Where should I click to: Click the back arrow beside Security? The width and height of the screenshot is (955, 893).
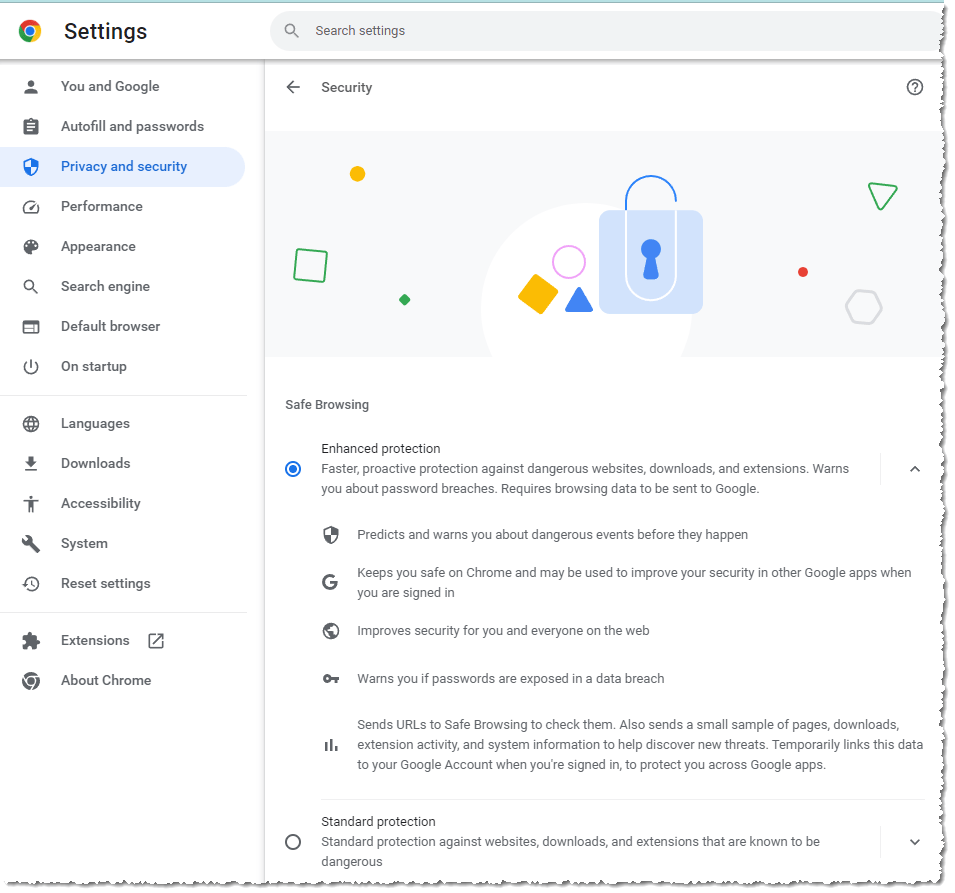click(293, 87)
